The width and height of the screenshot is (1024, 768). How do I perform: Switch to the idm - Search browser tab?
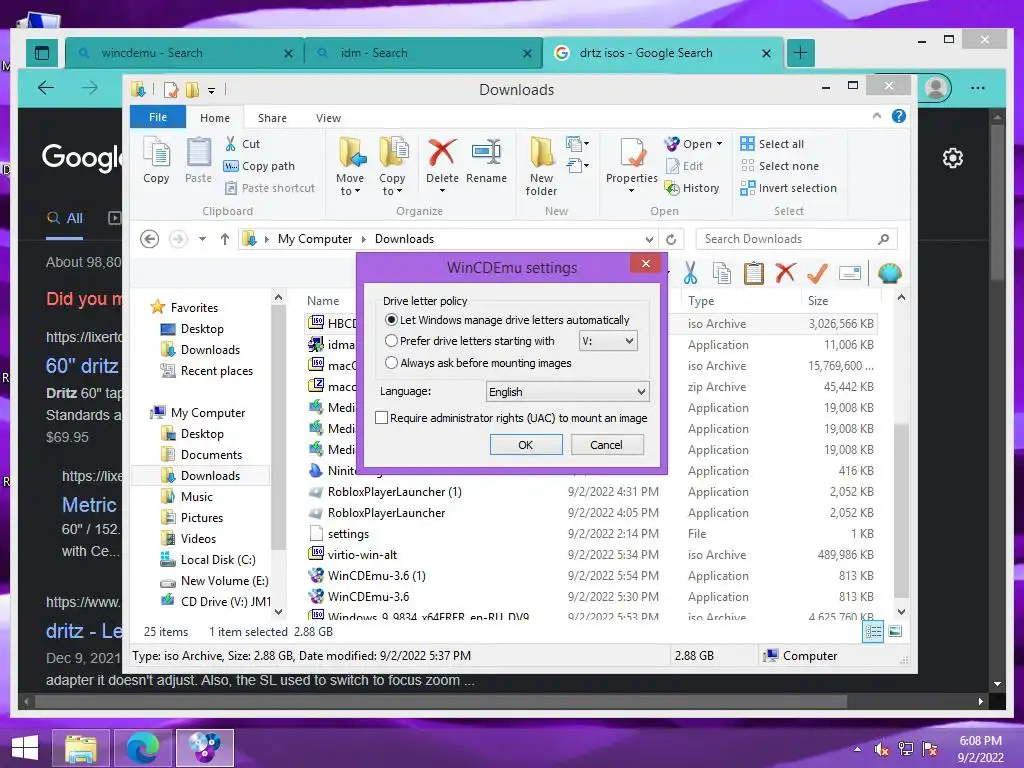(423, 53)
